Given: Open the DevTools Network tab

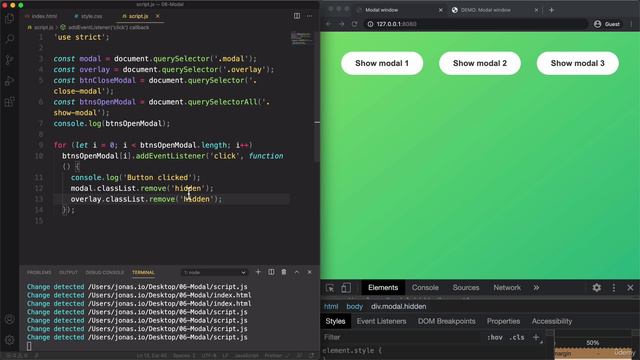Looking at the screenshot, I should click(x=507, y=288).
